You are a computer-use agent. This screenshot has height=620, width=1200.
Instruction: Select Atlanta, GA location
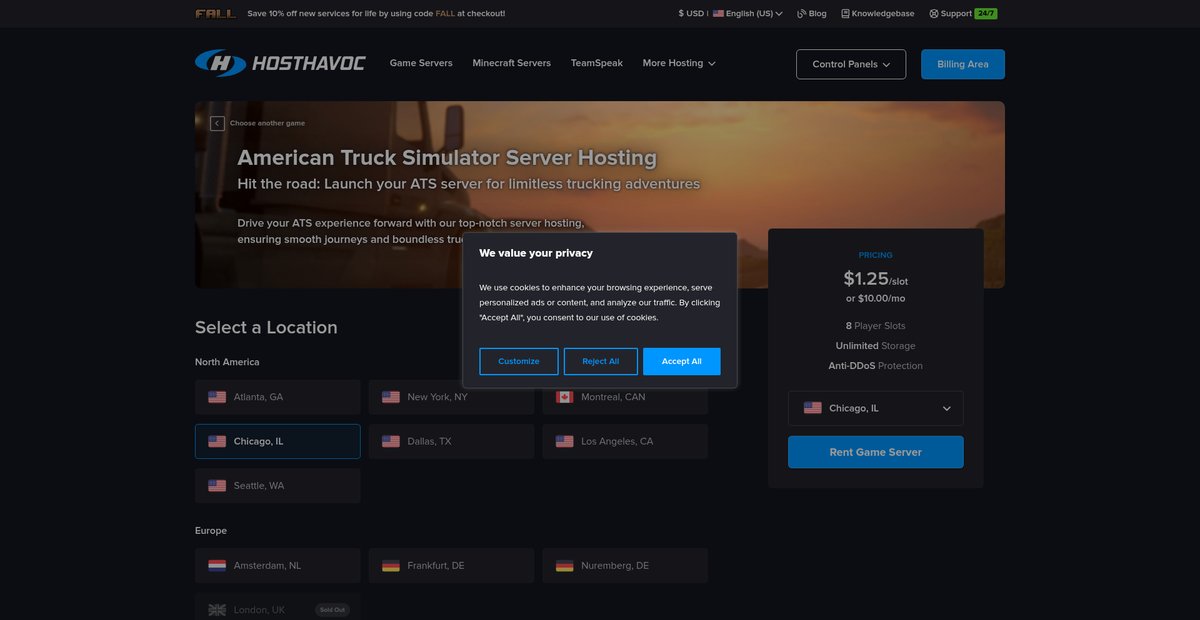278,397
